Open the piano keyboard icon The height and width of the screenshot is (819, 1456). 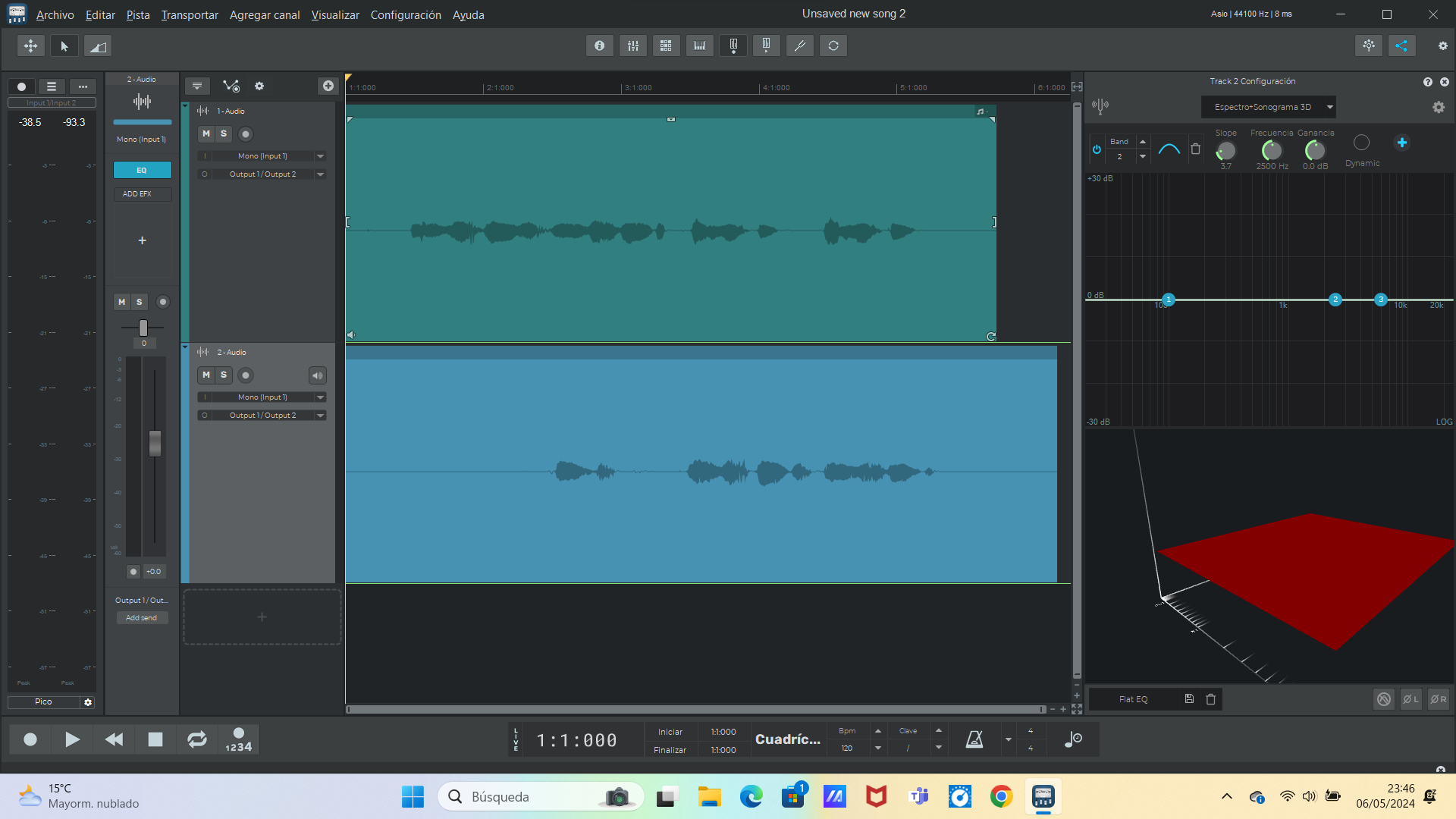coord(699,45)
